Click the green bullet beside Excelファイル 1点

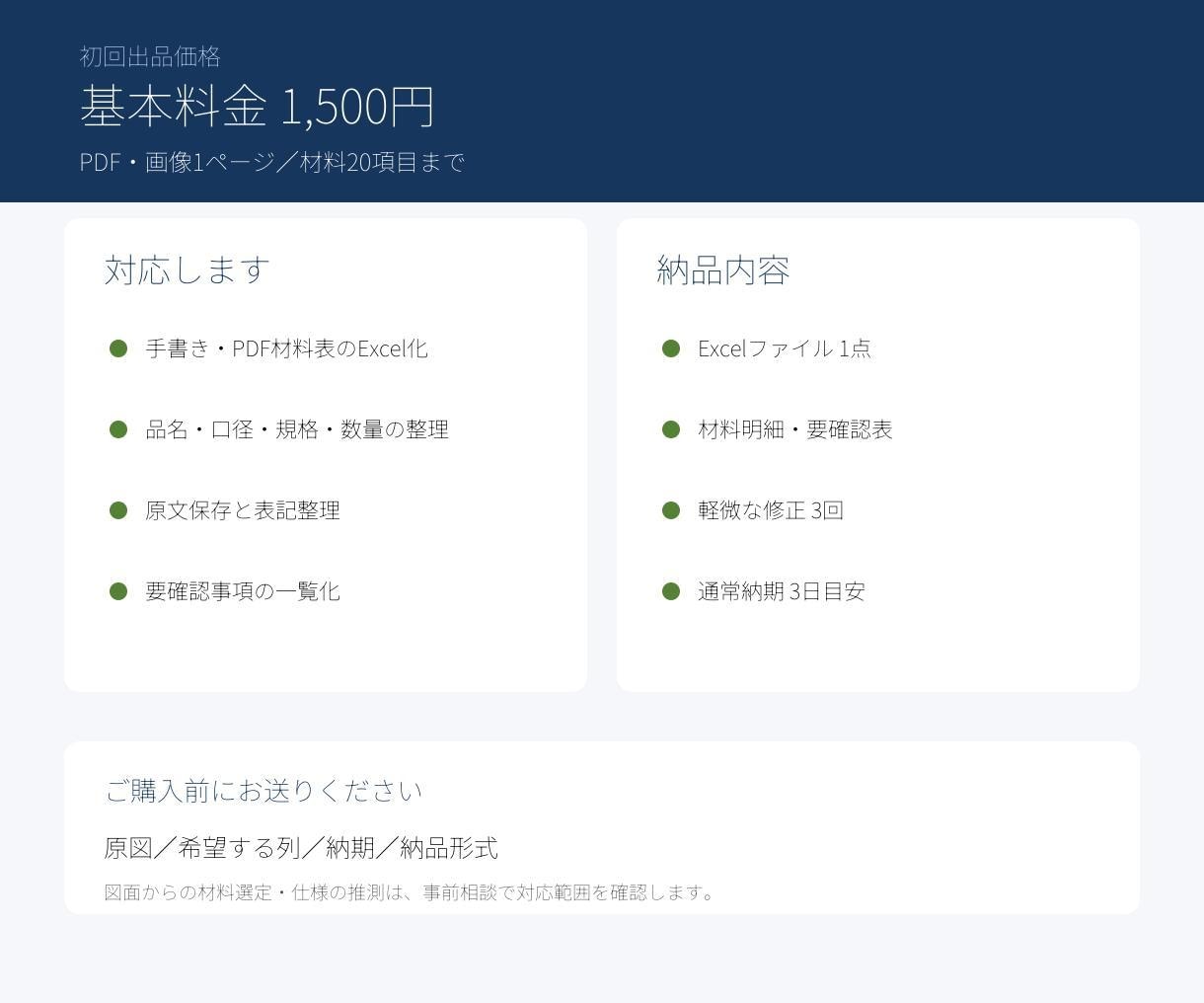pyautogui.click(x=671, y=348)
